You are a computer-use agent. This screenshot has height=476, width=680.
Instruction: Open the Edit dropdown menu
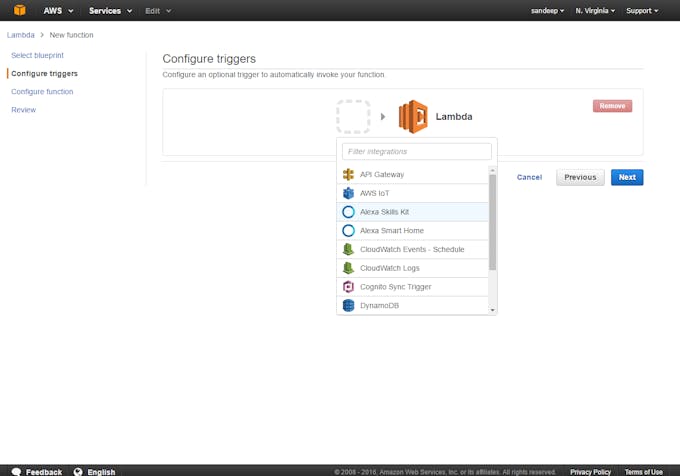tap(158, 10)
